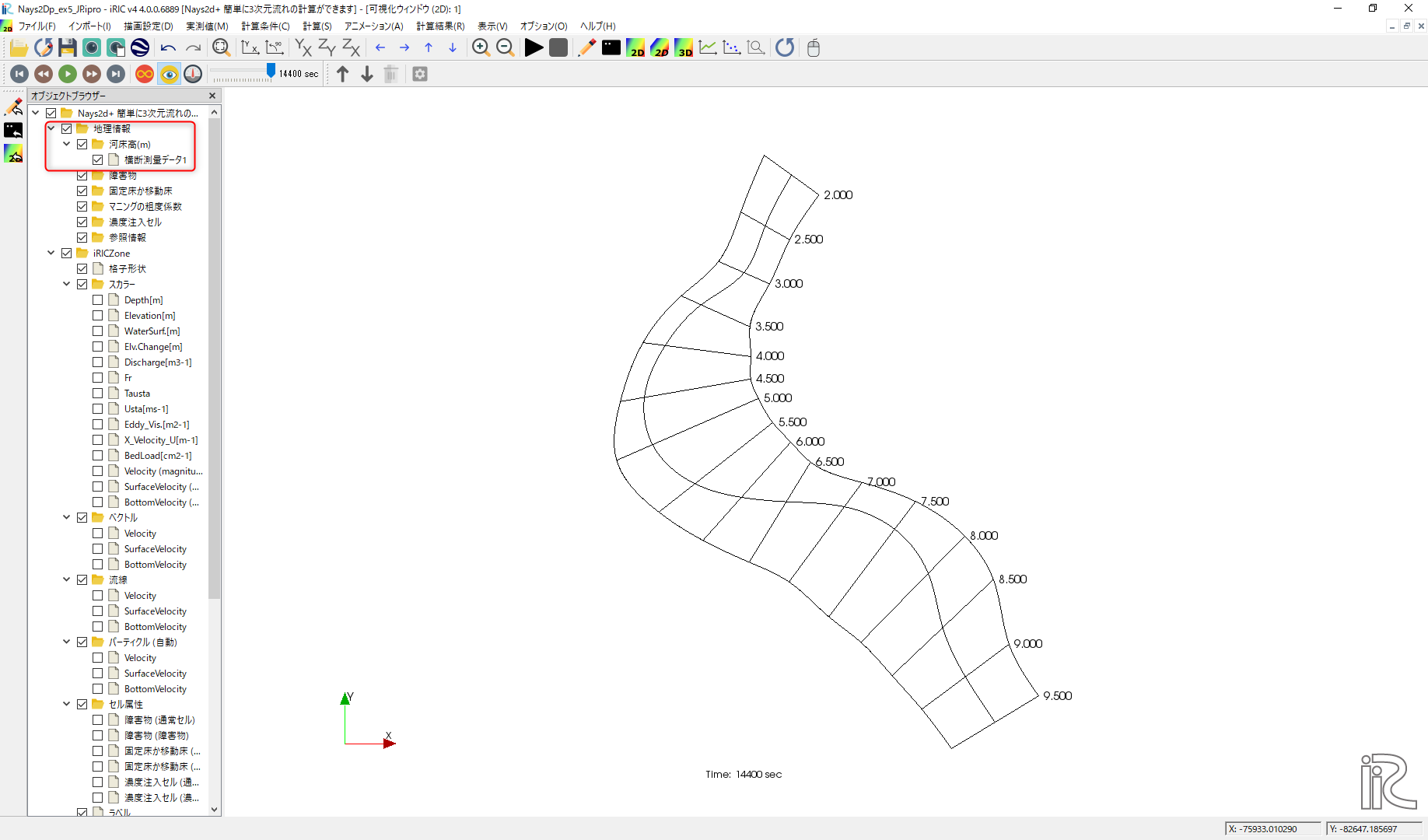Open the 計算条件(C) menu
Image resolution: width=1428 pixels, height=840 pixels.
[x=265, y=26]
